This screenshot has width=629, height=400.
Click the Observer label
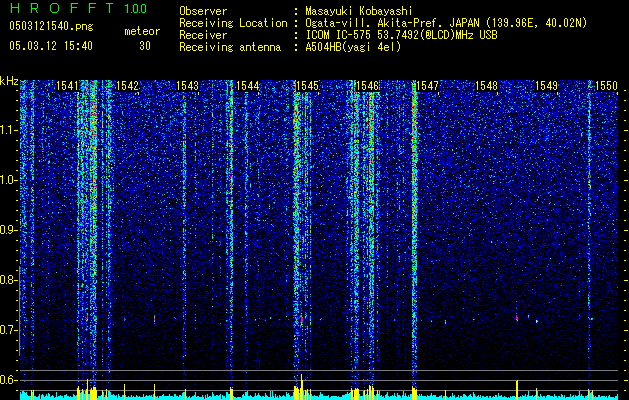(203, 11)
